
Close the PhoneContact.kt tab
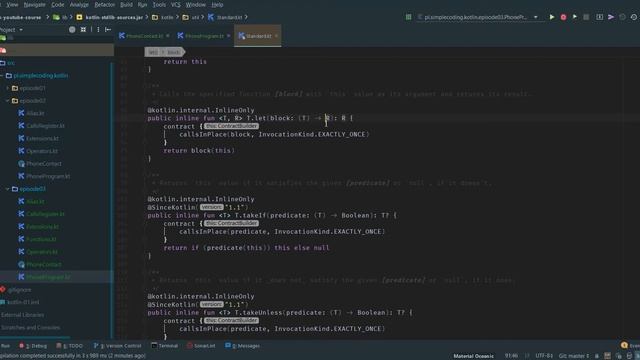(x=168, y=36)
